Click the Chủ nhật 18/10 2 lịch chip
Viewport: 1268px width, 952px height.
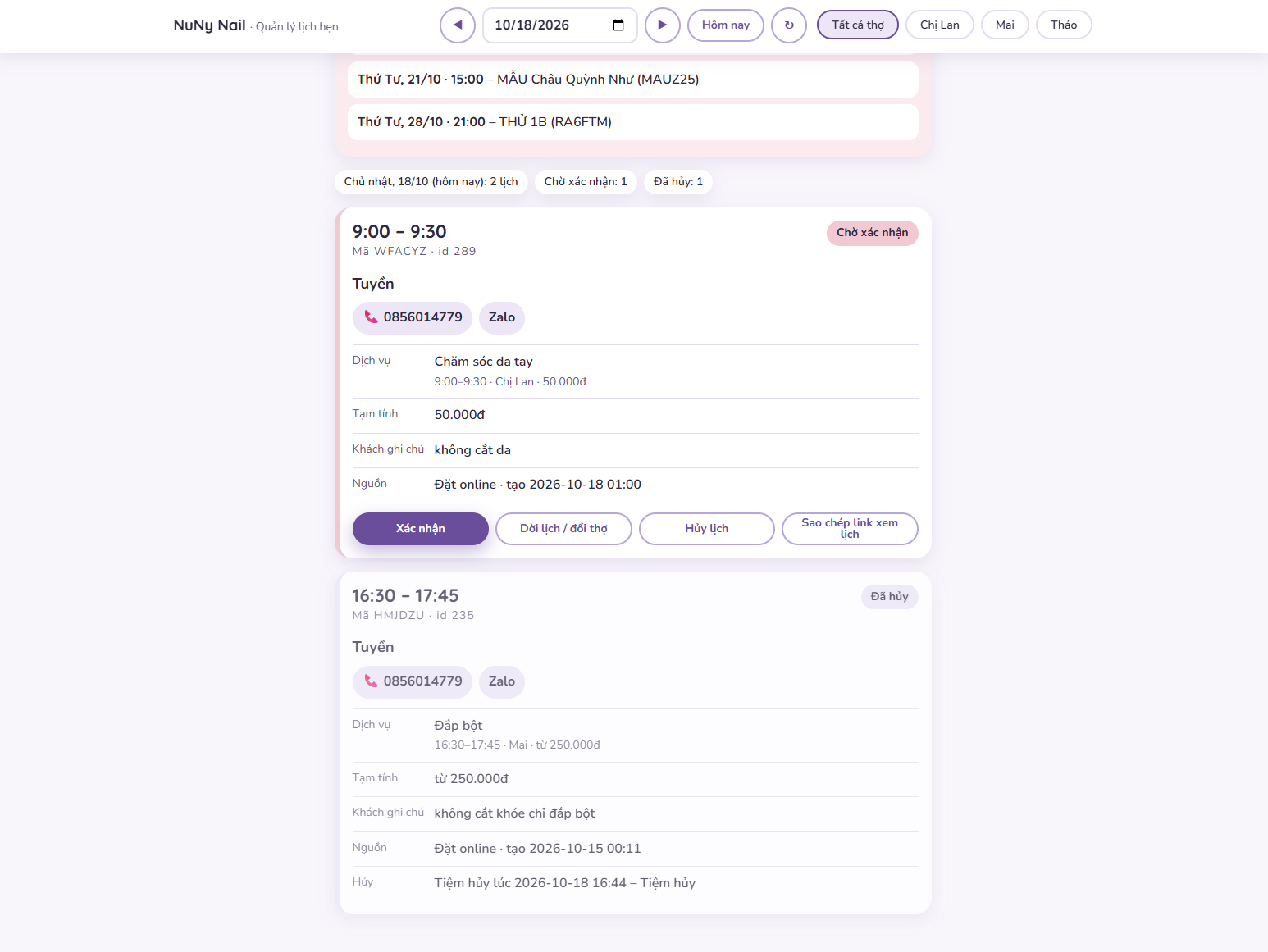tap(431, 181)
